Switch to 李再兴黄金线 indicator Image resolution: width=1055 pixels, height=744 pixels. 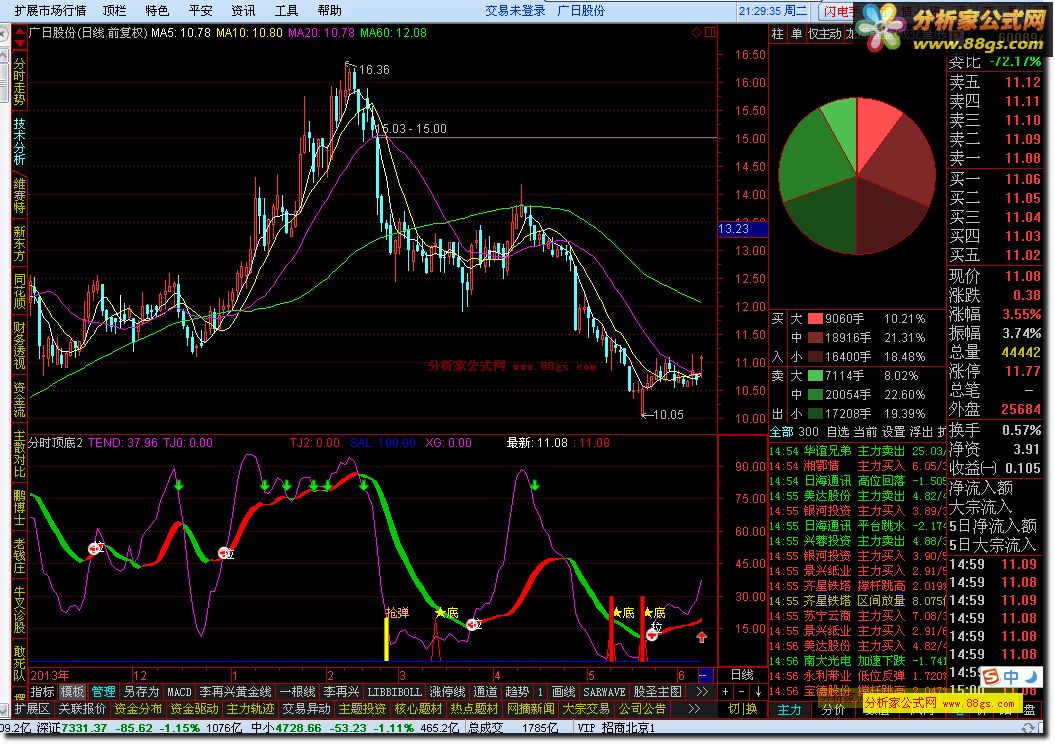235,692
